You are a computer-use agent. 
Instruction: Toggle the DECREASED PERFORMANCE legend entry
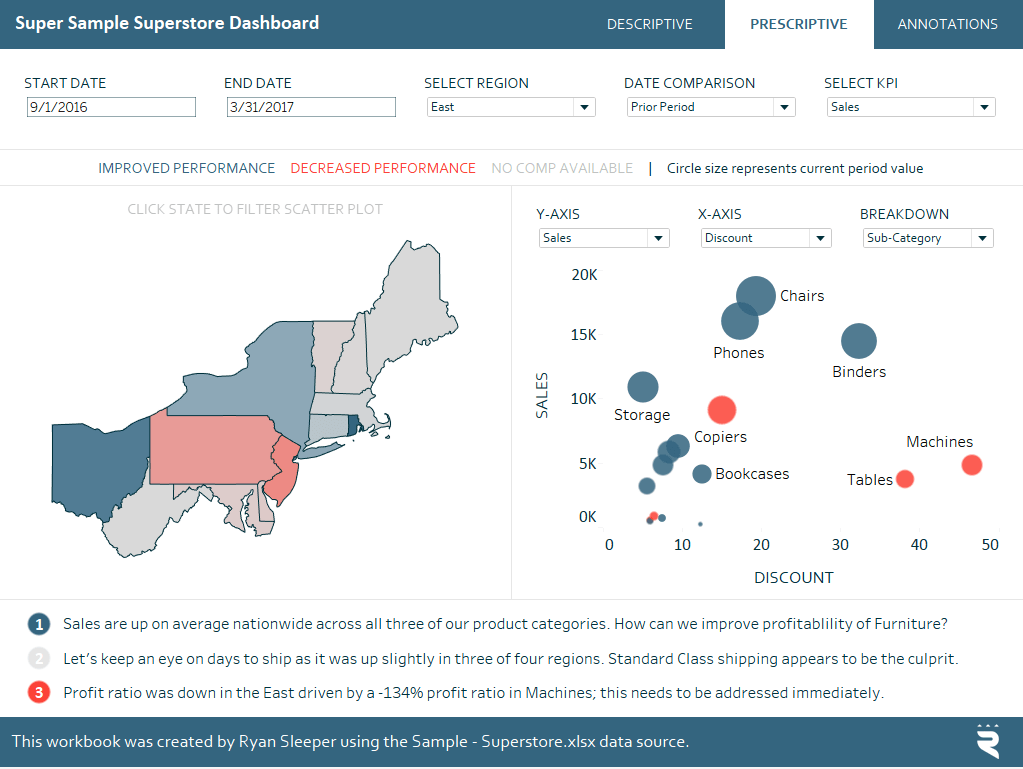(x=382, y=168)
